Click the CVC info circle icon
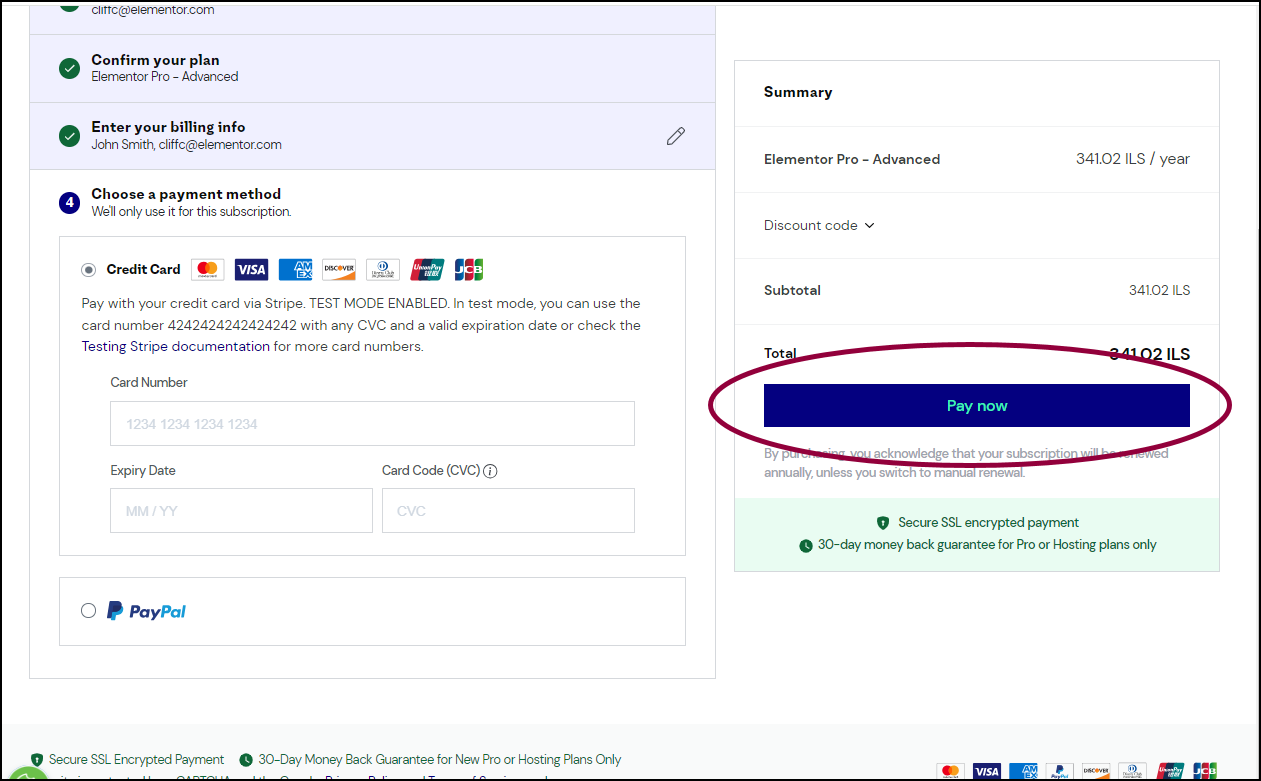 click(491, 471)
